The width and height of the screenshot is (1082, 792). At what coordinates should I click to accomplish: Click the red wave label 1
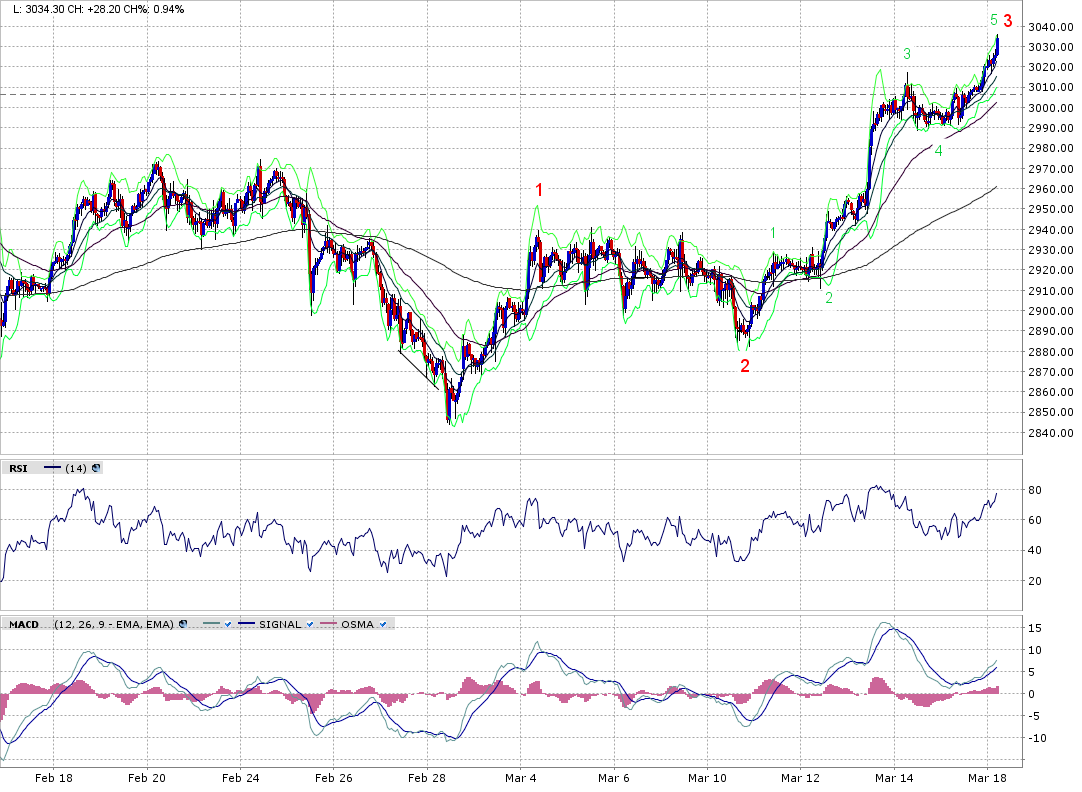tap(539, 190)
